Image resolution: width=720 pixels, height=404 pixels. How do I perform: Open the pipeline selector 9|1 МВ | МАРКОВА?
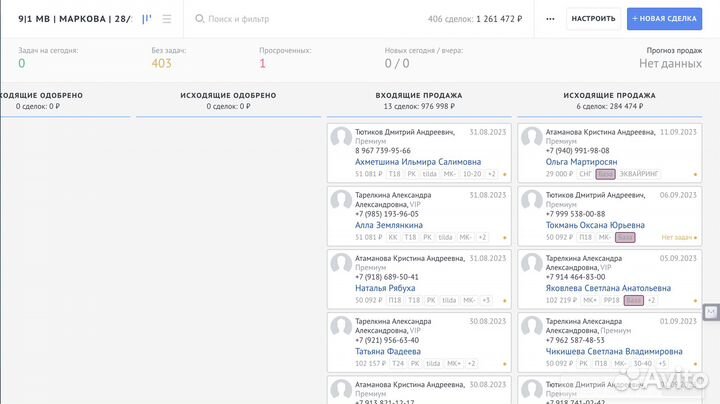click(x=75, y=19)
